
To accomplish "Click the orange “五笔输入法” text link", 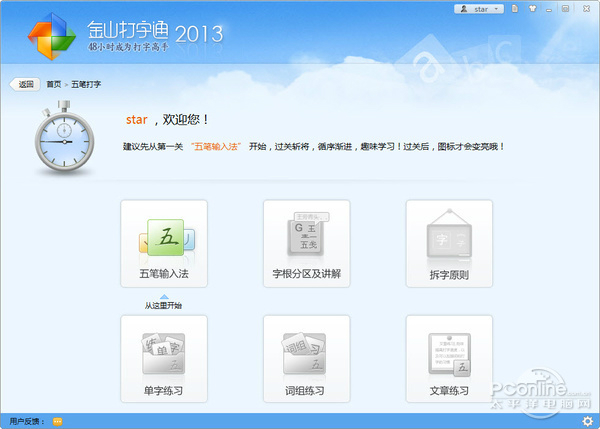I will click(x=216, y=147).
